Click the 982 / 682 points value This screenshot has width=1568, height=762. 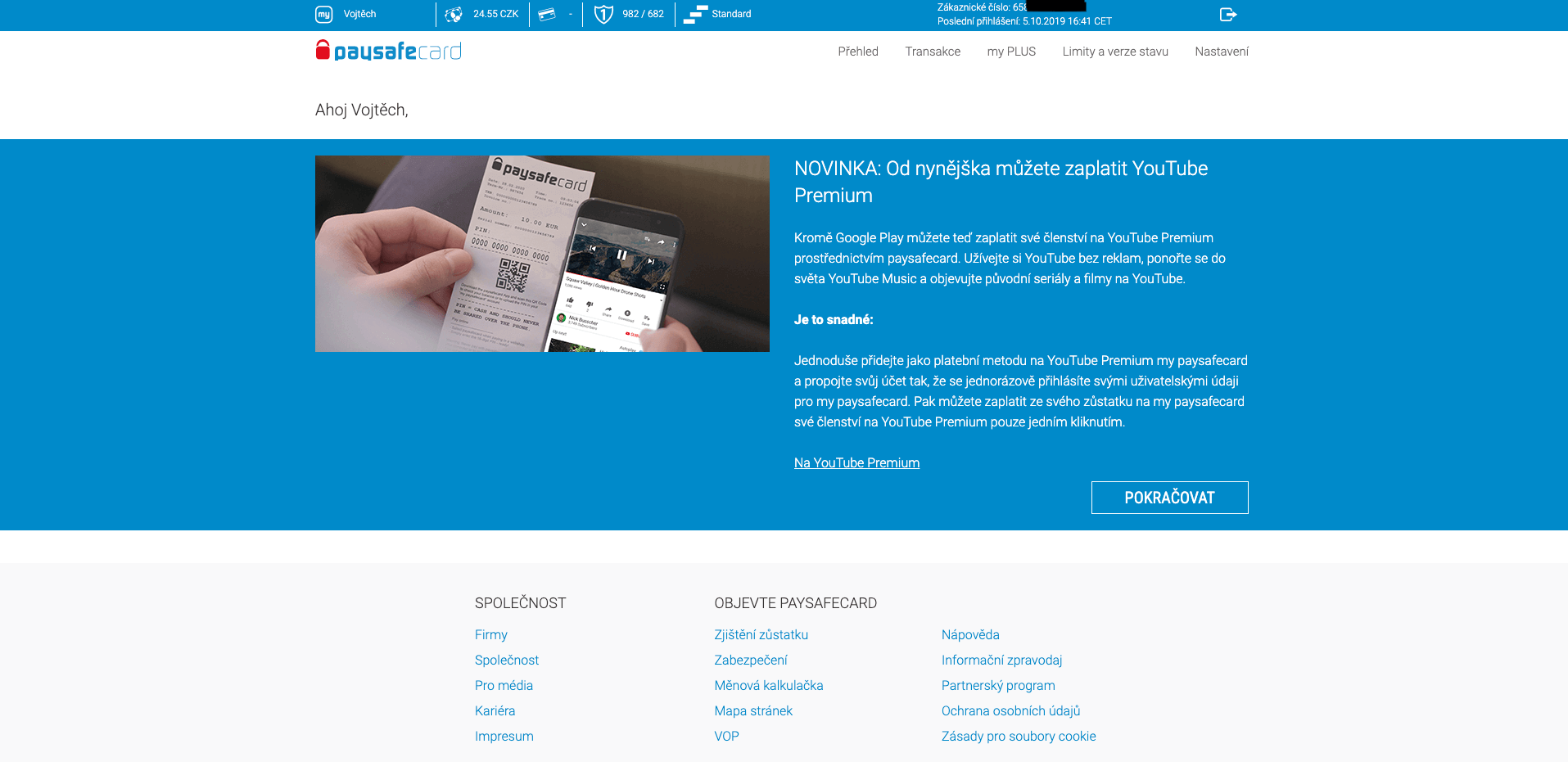(x=643, y=14)
